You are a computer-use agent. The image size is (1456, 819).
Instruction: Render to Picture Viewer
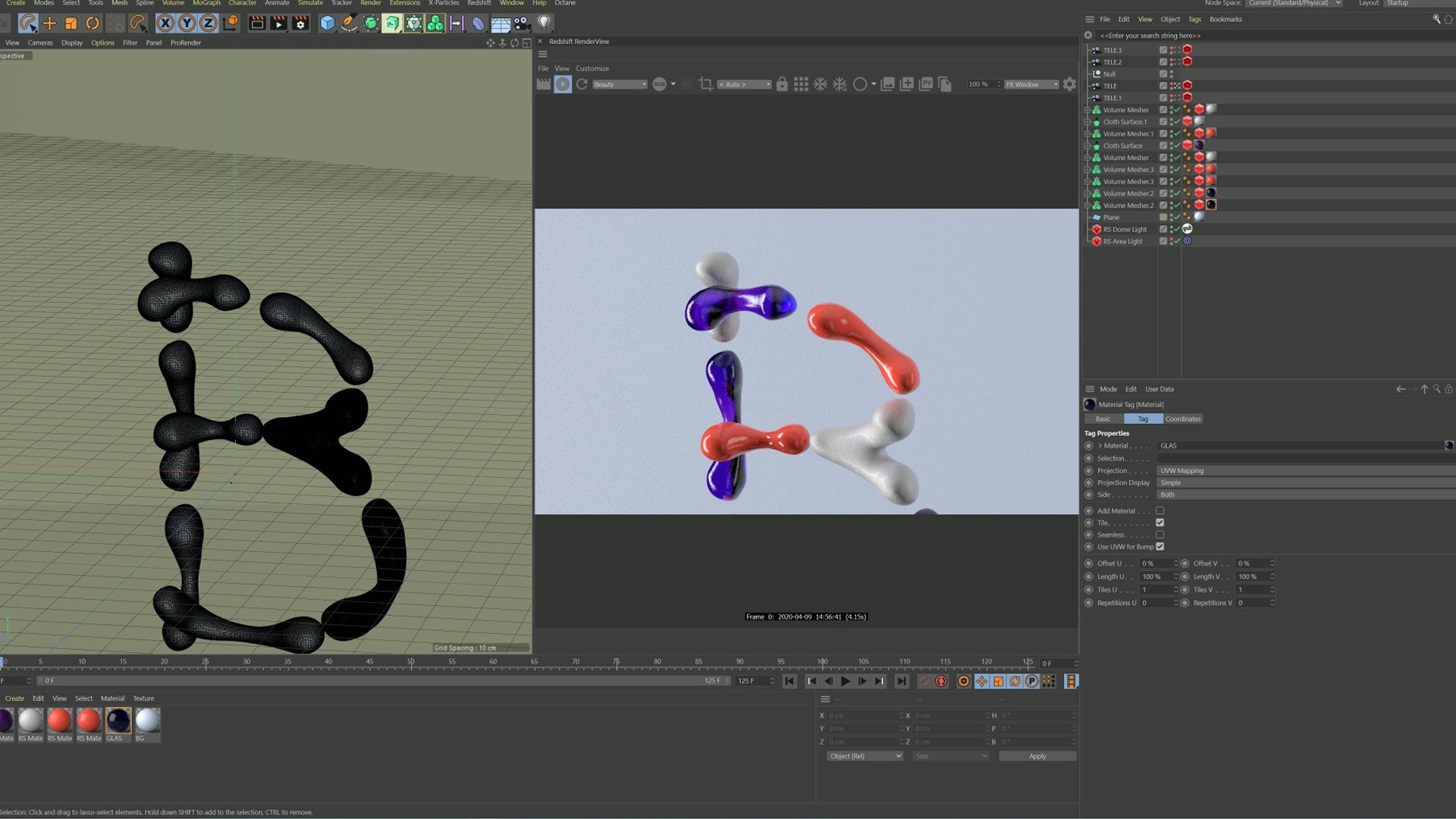pos(279,24)
